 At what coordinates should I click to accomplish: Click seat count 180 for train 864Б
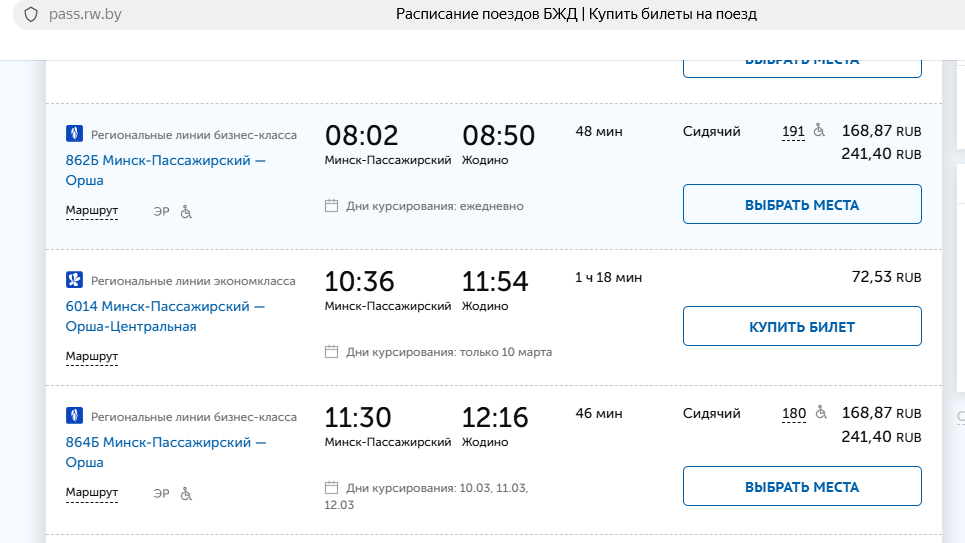click(794, 414)
